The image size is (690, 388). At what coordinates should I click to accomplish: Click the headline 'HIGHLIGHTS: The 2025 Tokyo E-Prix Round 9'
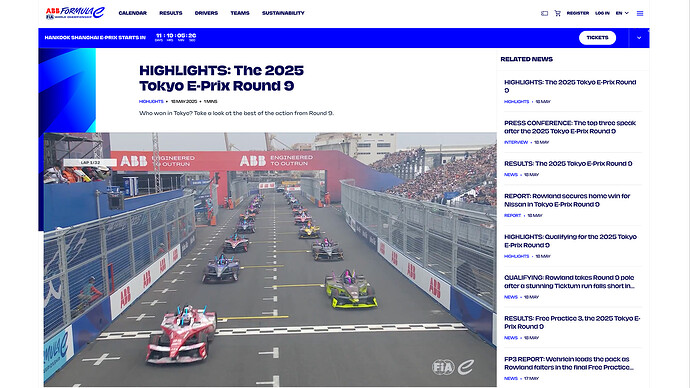pyautogui.click(x=221, y=78)
